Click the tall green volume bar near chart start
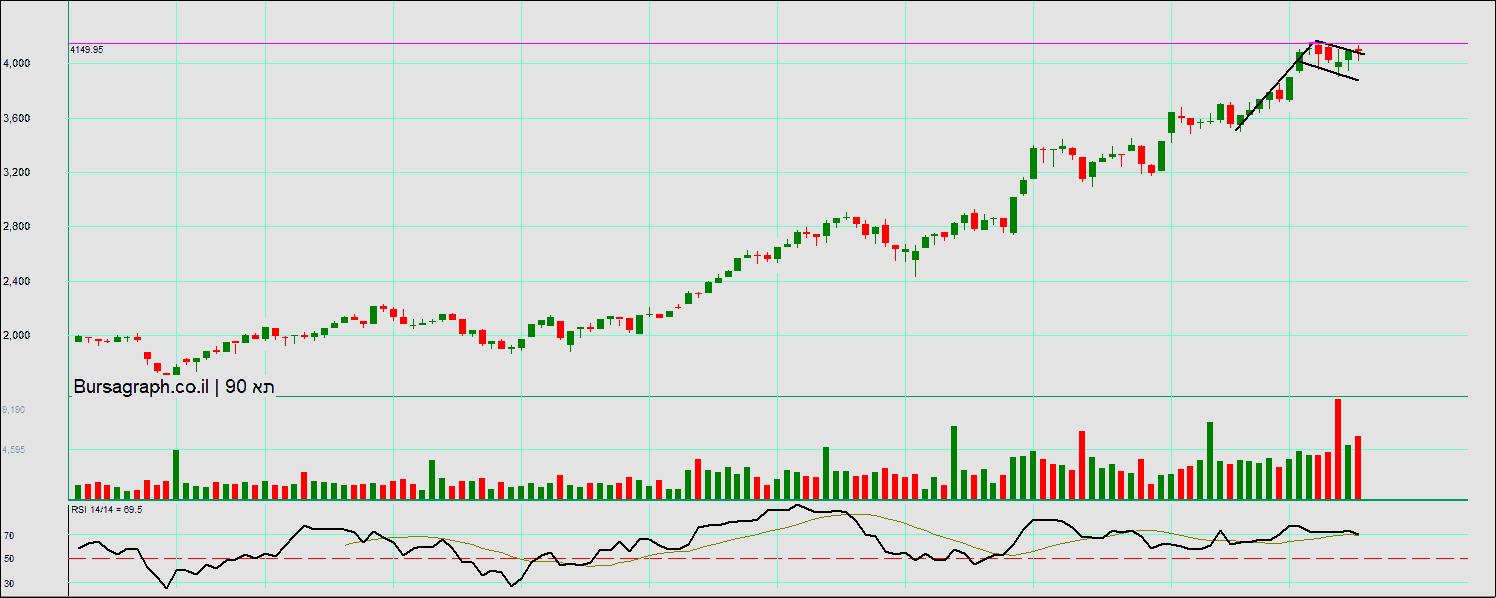Screen dimensions: 1496x598 point(176,474)
